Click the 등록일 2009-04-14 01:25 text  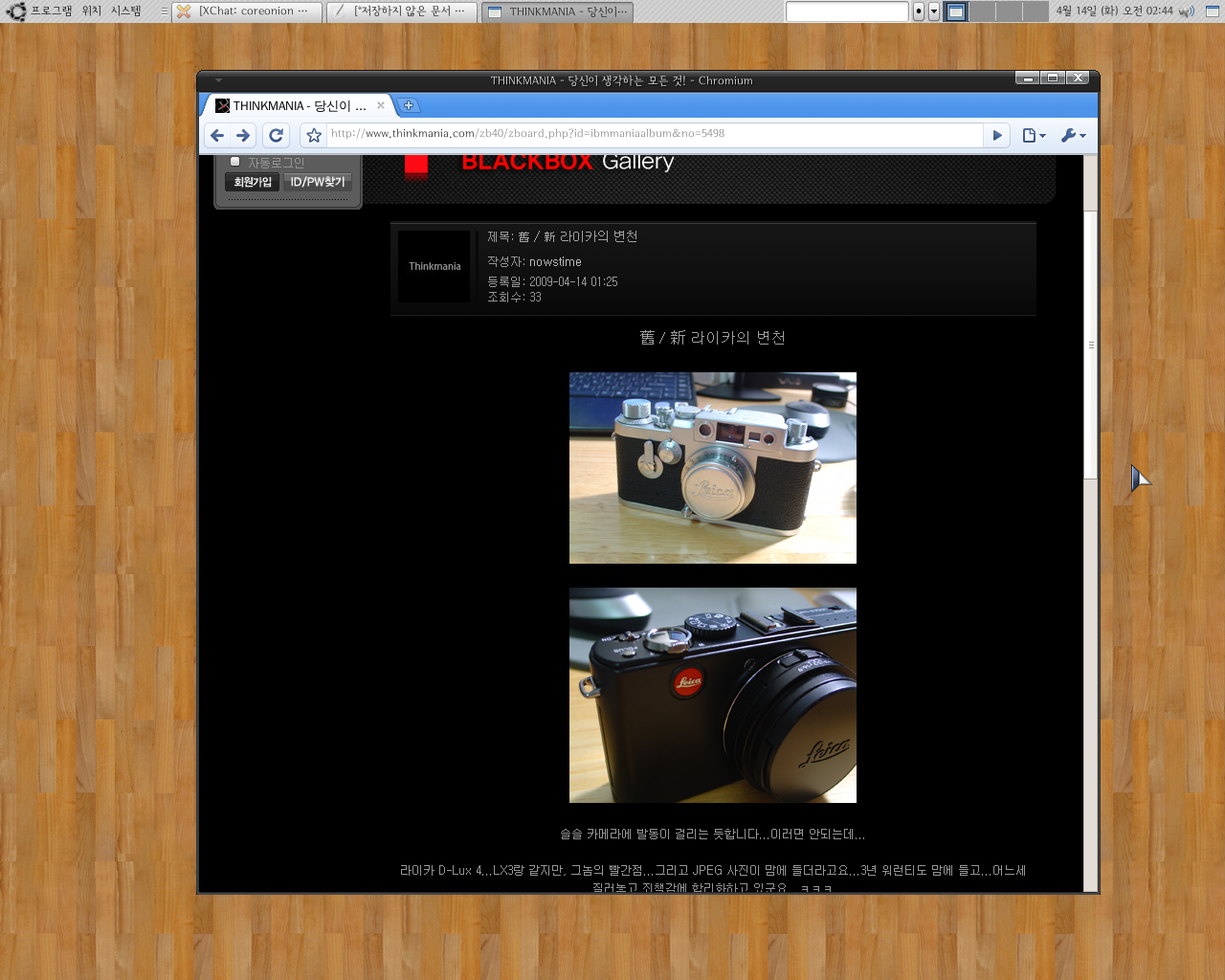pyautogui.click(x=552, y=281)
